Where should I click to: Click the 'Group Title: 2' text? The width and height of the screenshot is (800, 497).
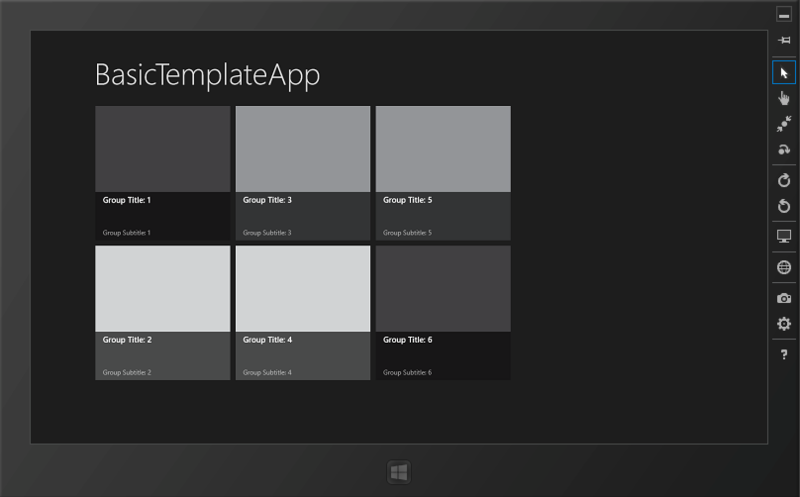pyautogui.click(x=127, y=340)
